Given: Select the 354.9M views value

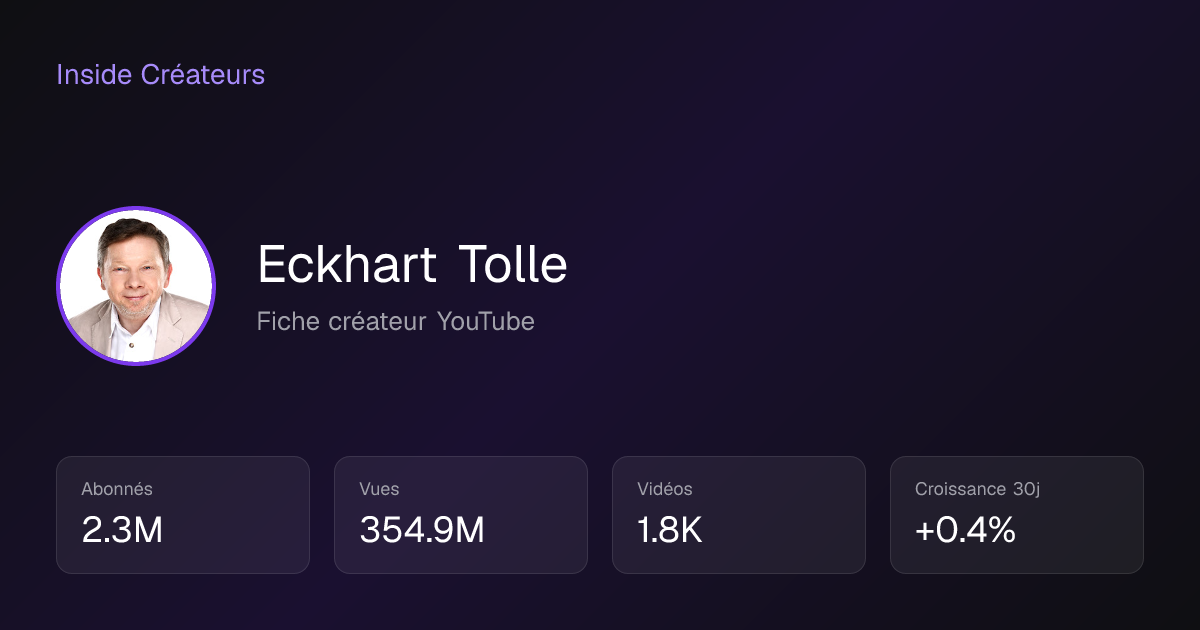Looking at the screenshot, I should coord(422,531).
